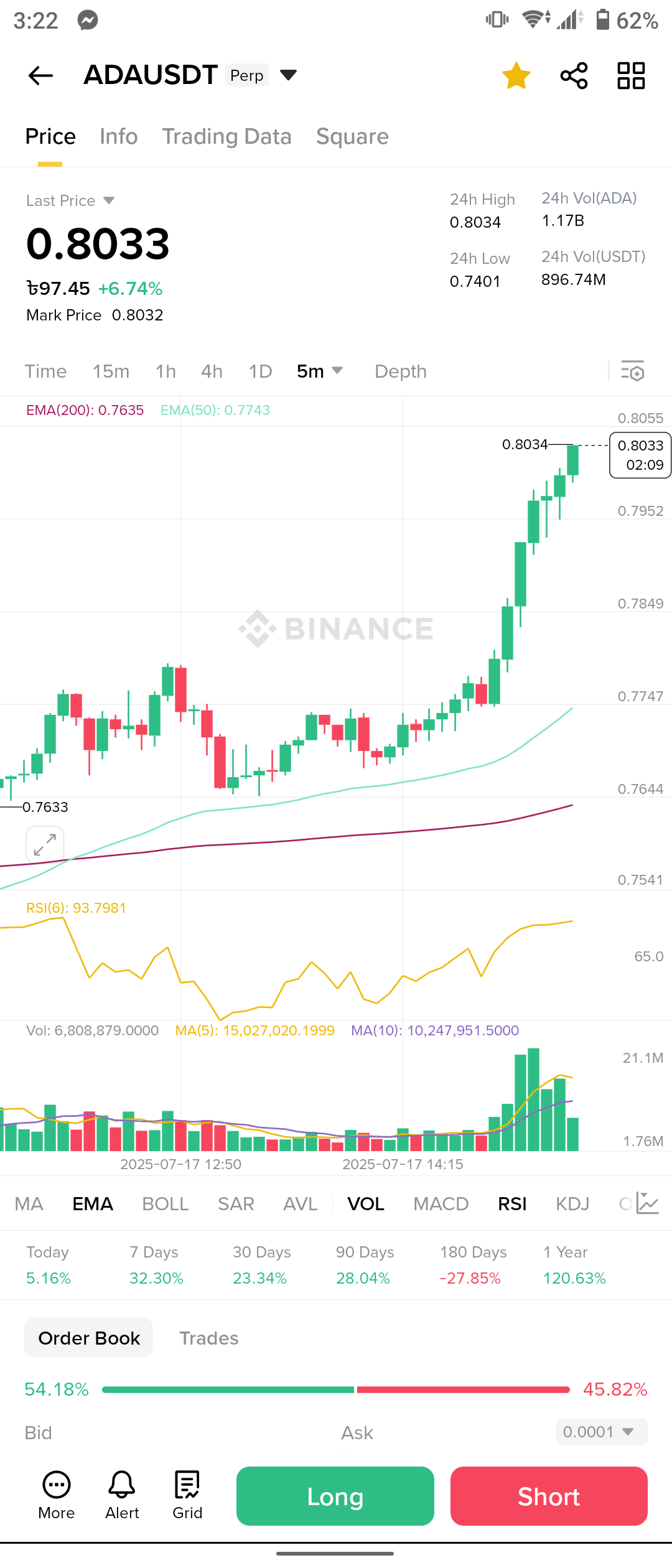
Task: Tap the Wi-Fi status icon
Action: [535, 20]
